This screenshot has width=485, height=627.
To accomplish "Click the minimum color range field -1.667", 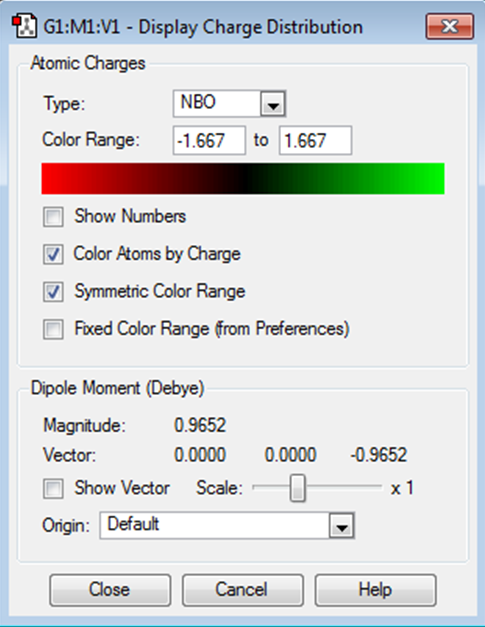I will coord(209,140).
